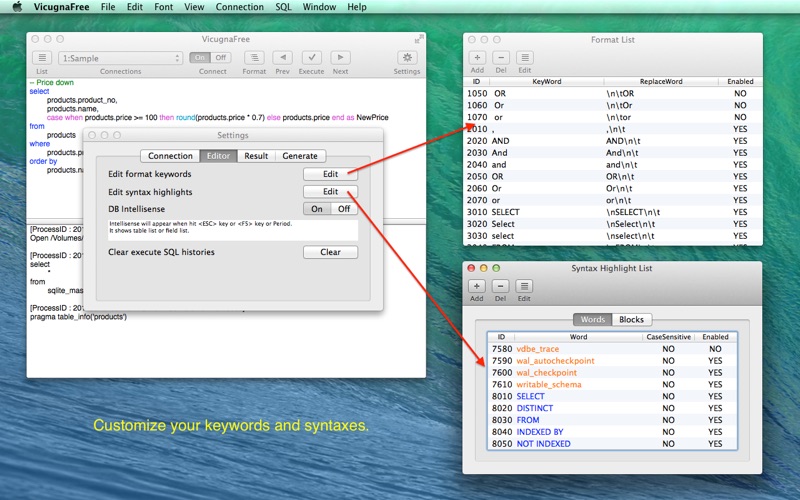Open the SQL menu in menu bar
The height and width of the screenshot is (500, 800).
[283, 7]
